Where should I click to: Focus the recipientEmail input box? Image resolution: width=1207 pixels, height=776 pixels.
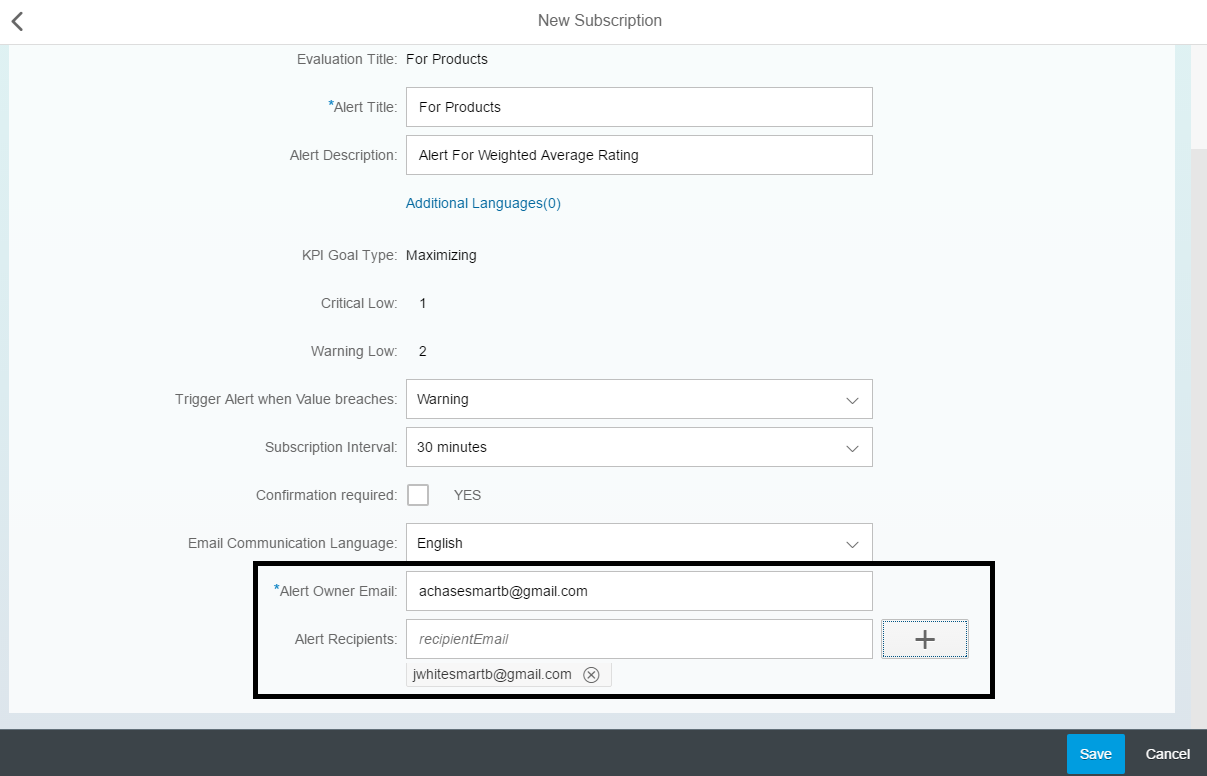[639, 639]
